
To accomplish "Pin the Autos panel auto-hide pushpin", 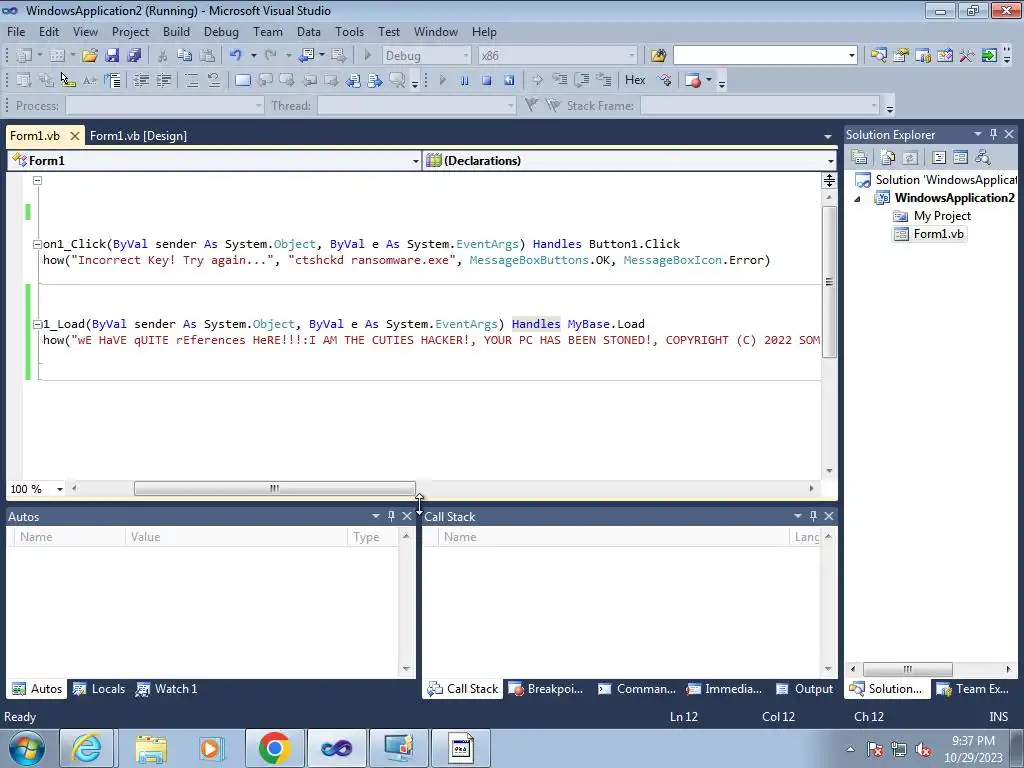I will pos(391,516).
